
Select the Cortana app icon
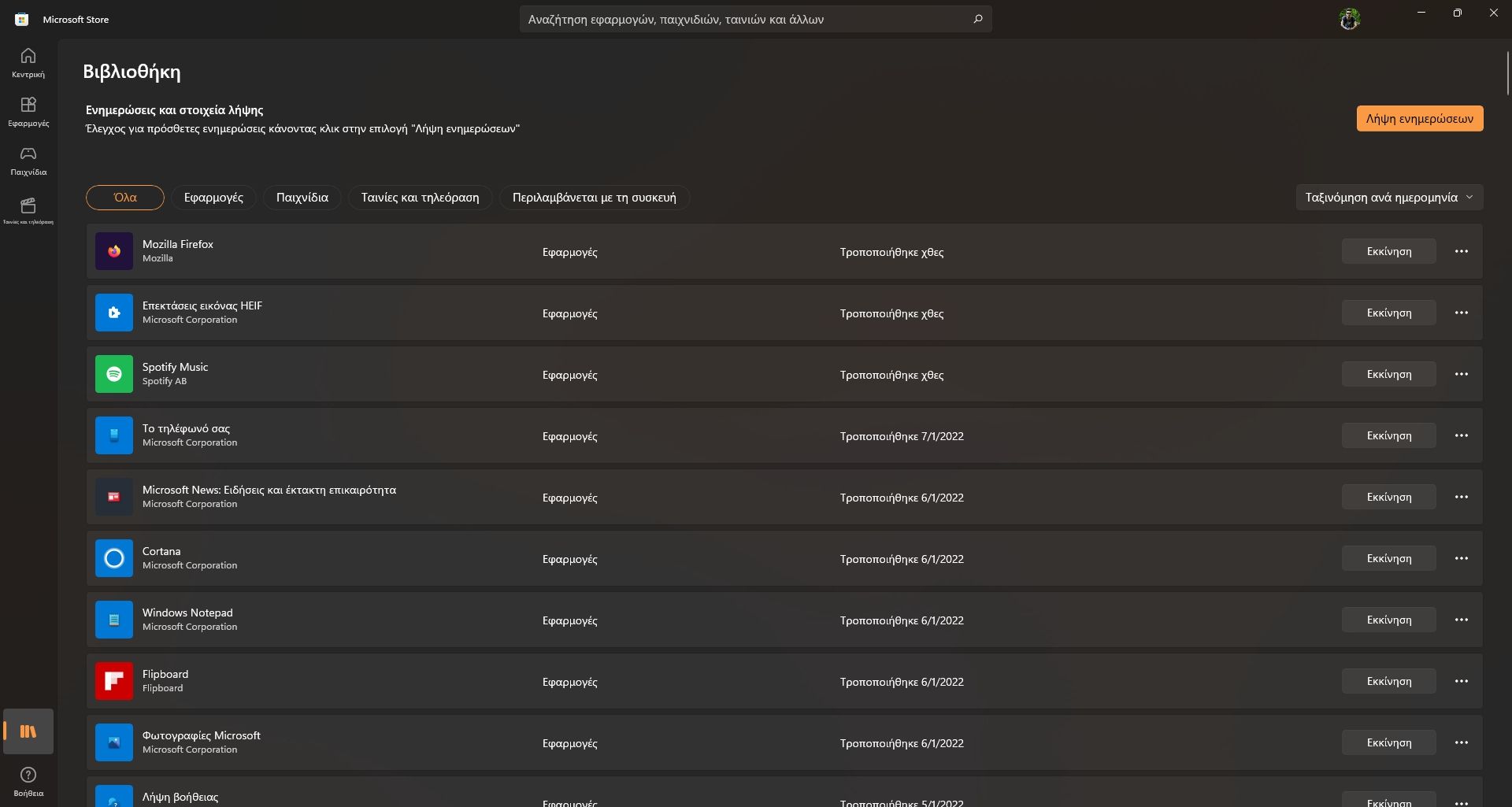point(113,558)
